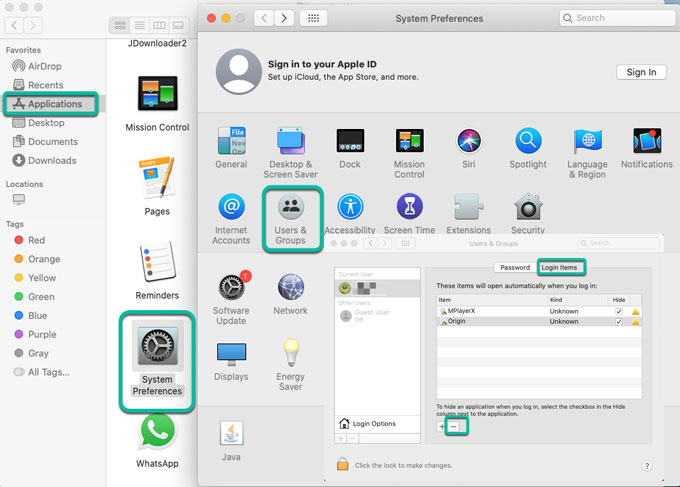Remove selected login item with minus button
Image resolution: width=680 pixels, height=487 pixels.
click(x=454, y=426)
